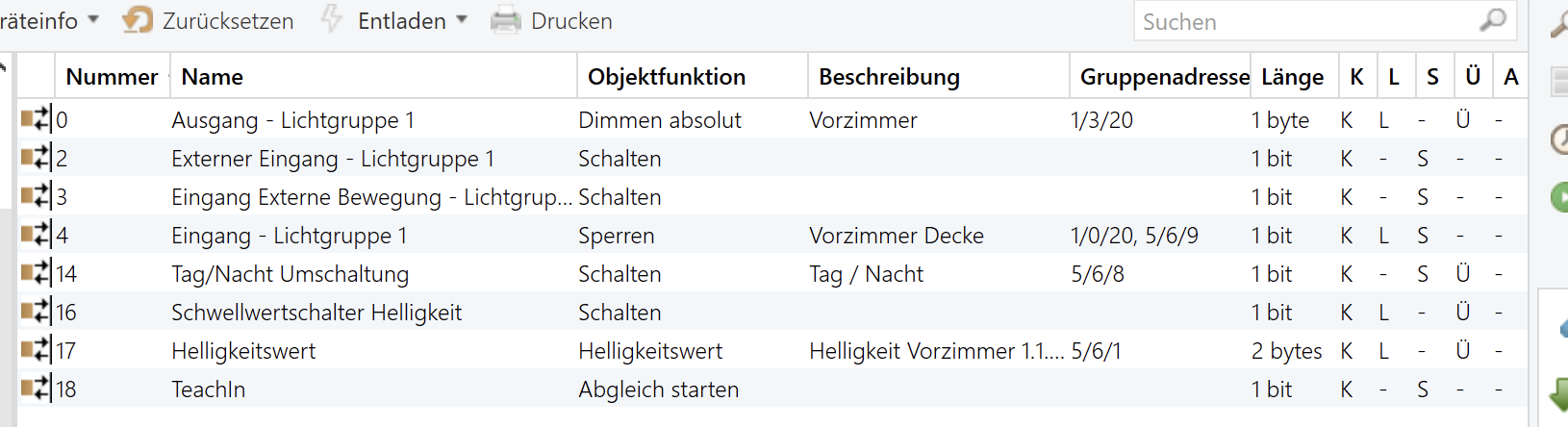This screenshot has width=1568, height=427.
Task: Click the Länge column header
Action: (x=1292, y=77)
